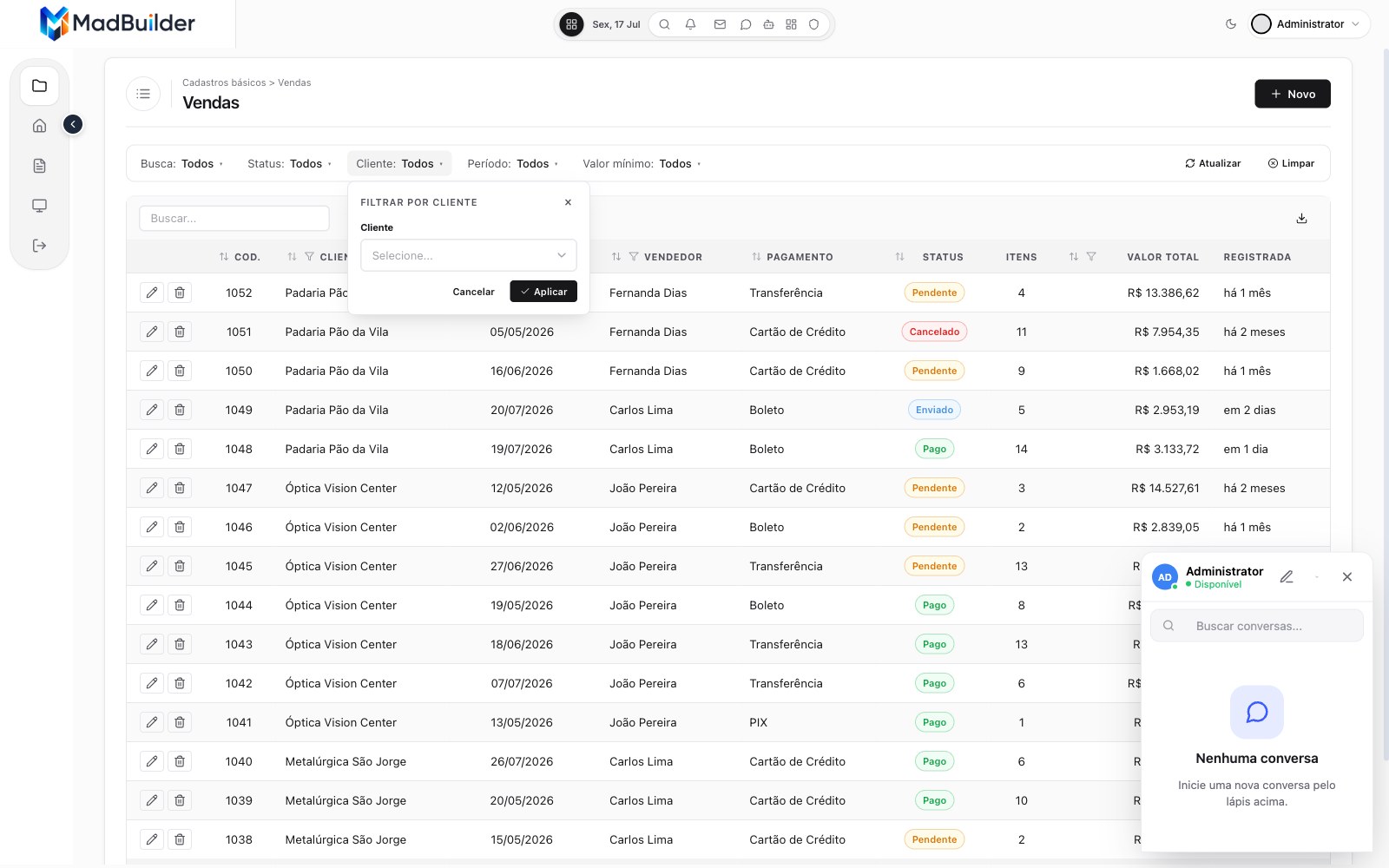Open the document icon in the sidebar
Image resolution: width=1389 pixels, height=868 pixels.
tap(39, 166)
